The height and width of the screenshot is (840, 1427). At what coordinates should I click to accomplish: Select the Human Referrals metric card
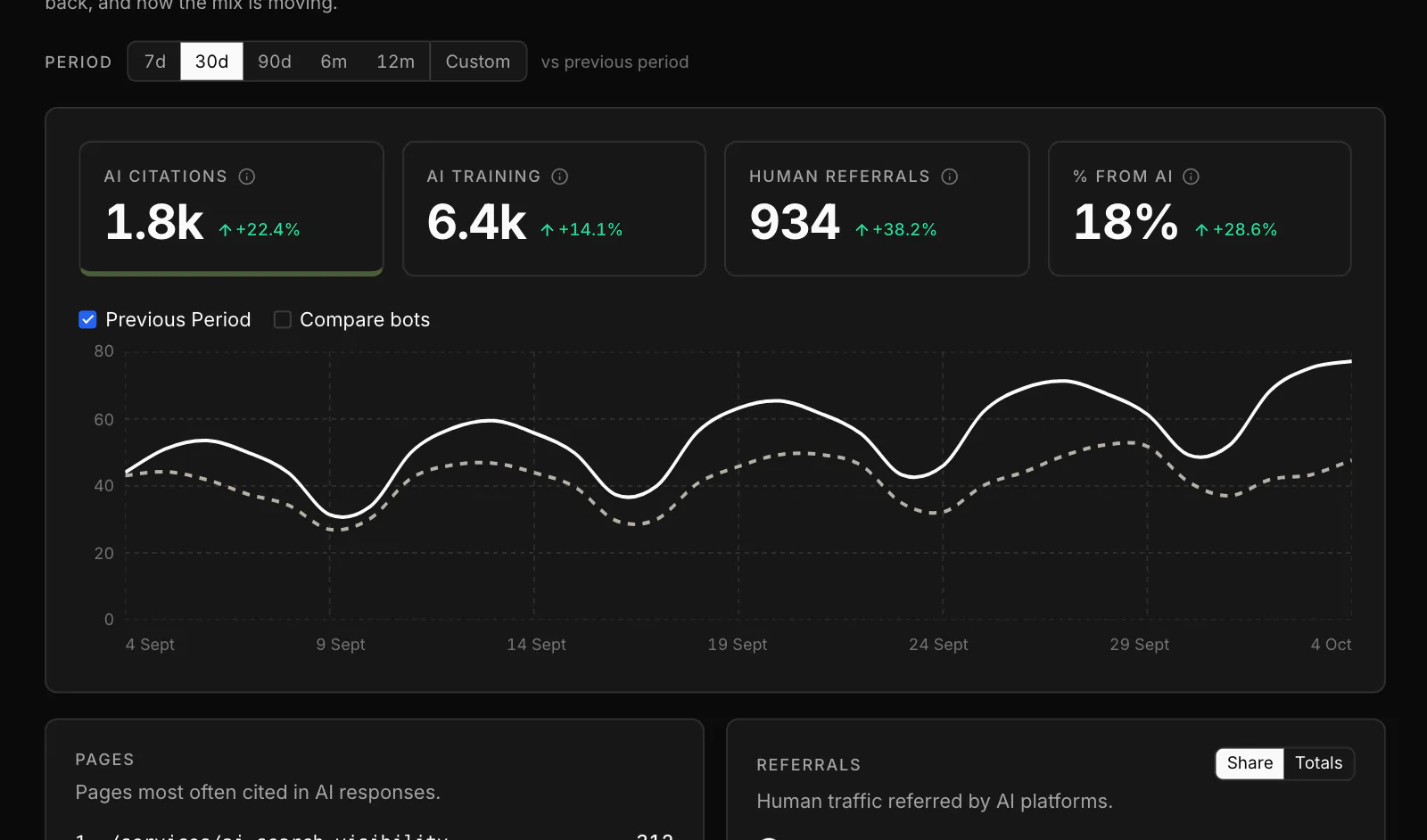pyautogui.click(x=878, y=209)
